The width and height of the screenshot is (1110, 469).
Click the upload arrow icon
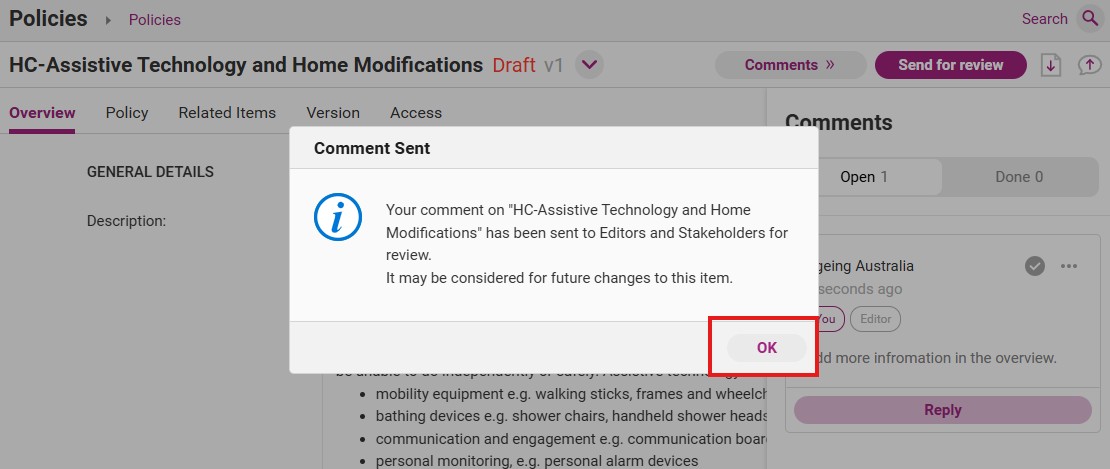(1089, 65)
